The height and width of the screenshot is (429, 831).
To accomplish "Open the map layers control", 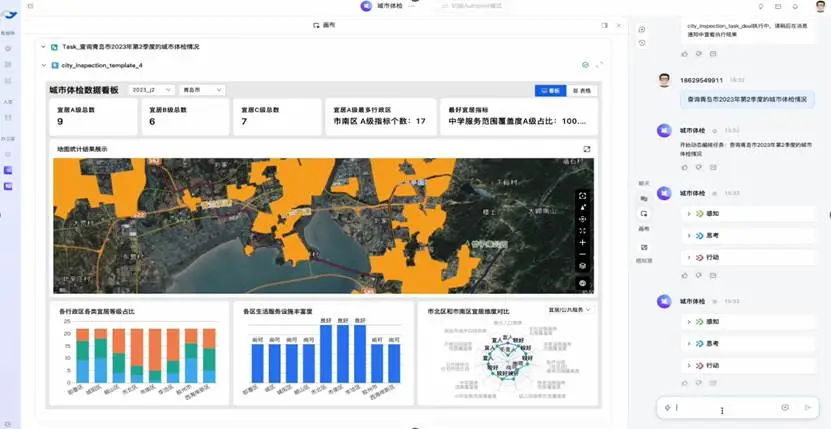I will pos(583,266).
